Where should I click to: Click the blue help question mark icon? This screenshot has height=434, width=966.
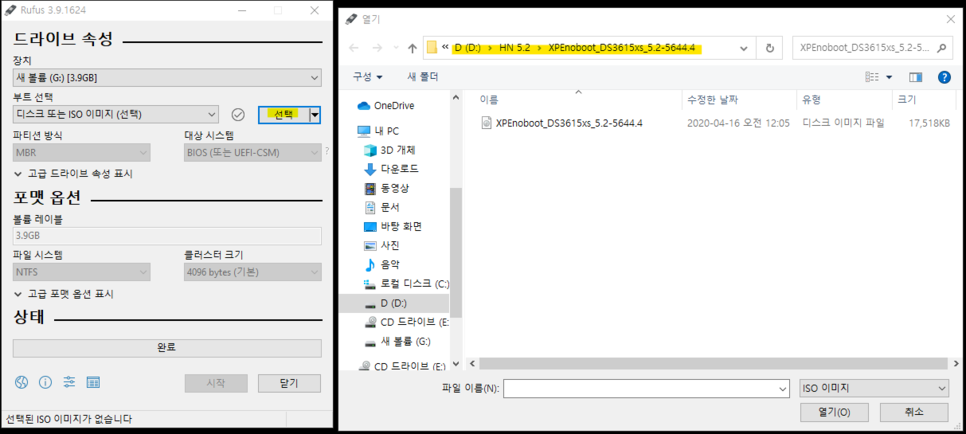coord(944,77)
